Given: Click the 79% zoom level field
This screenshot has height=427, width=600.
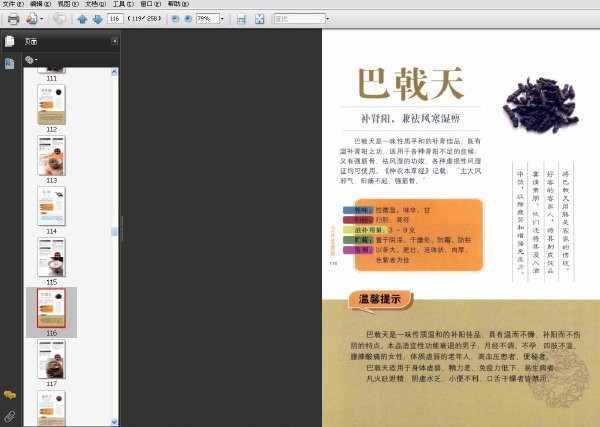Looking at the screenshot, I should 207,18.
